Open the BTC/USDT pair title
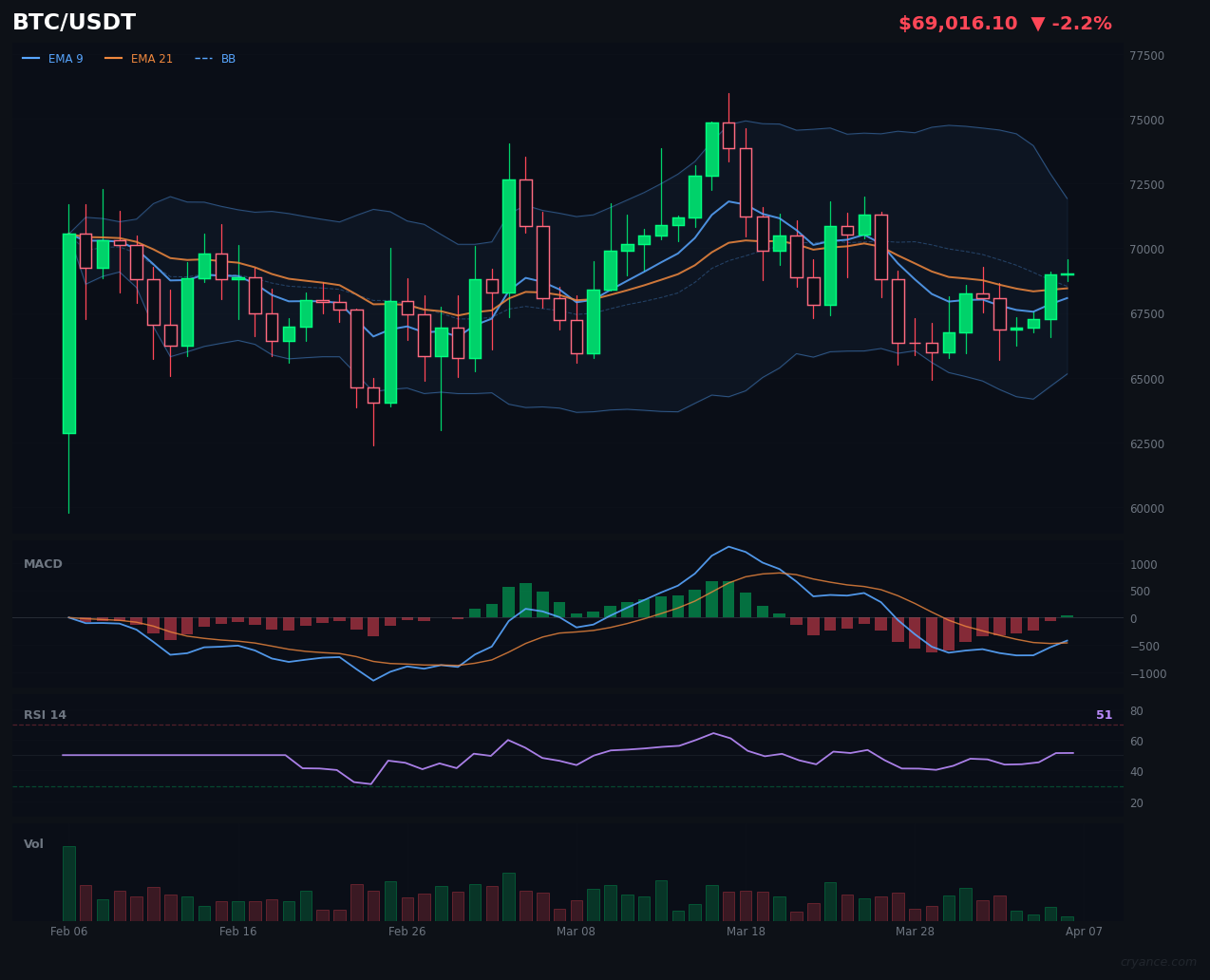This screenshot has height=980, width=1210. pyautogui.click(x=73, y=22)
